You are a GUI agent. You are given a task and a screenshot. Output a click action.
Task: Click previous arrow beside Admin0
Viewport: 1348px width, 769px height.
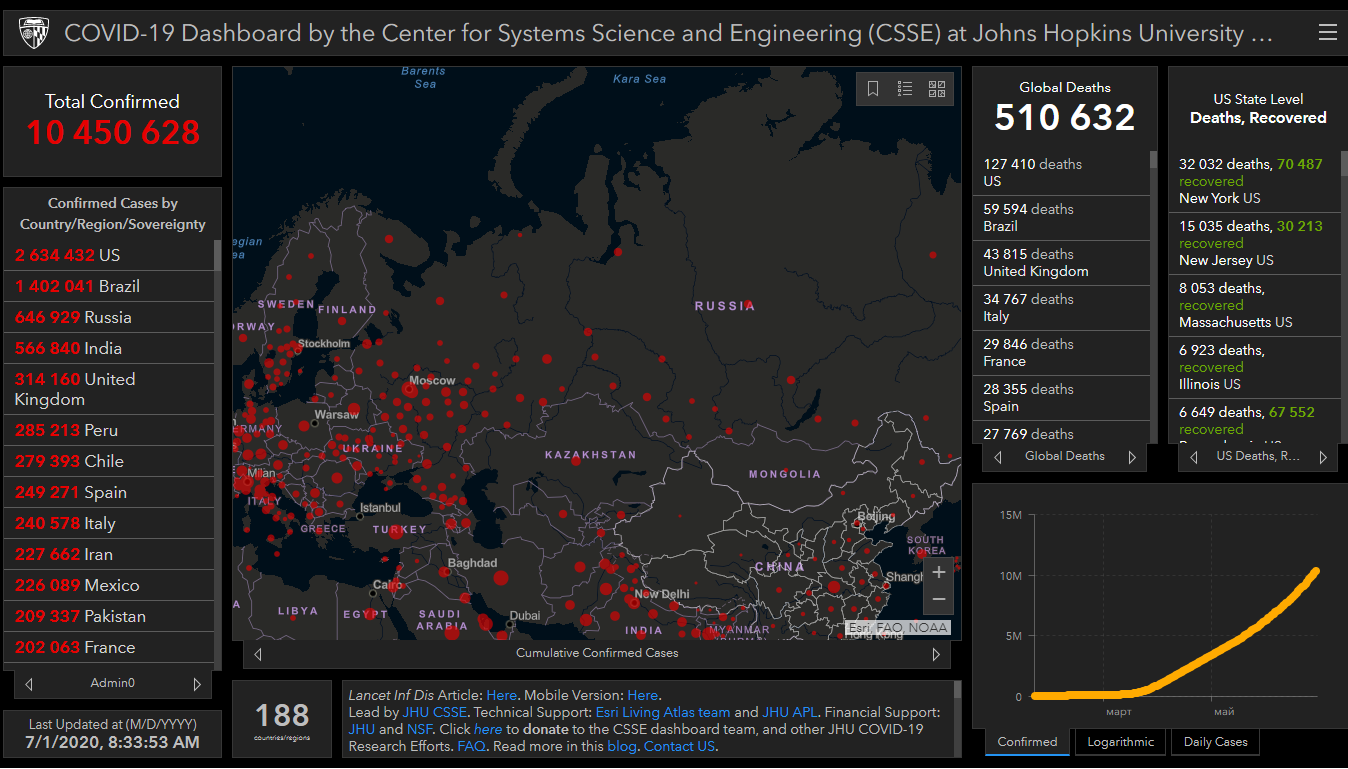[29, 684]
